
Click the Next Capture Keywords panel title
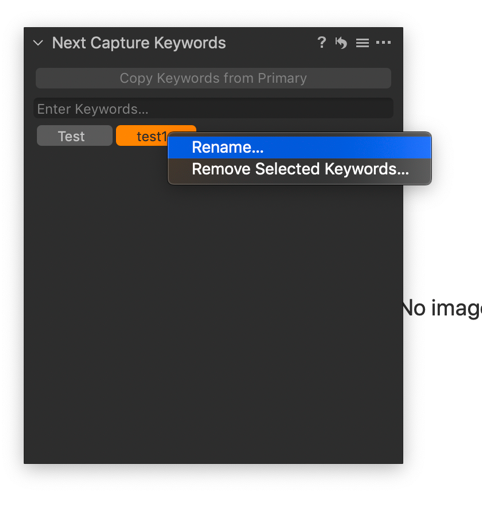139,43
